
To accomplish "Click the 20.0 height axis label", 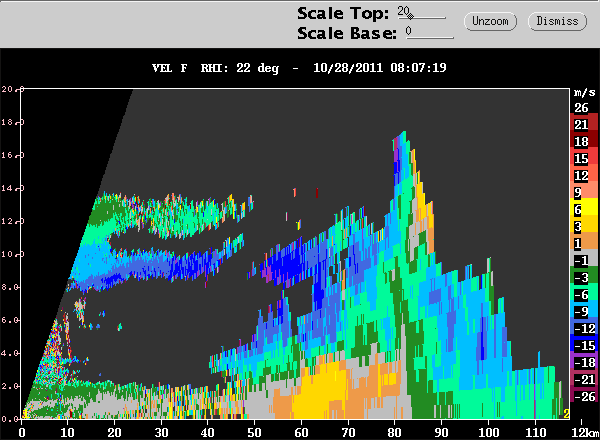I will click(13, 89).
